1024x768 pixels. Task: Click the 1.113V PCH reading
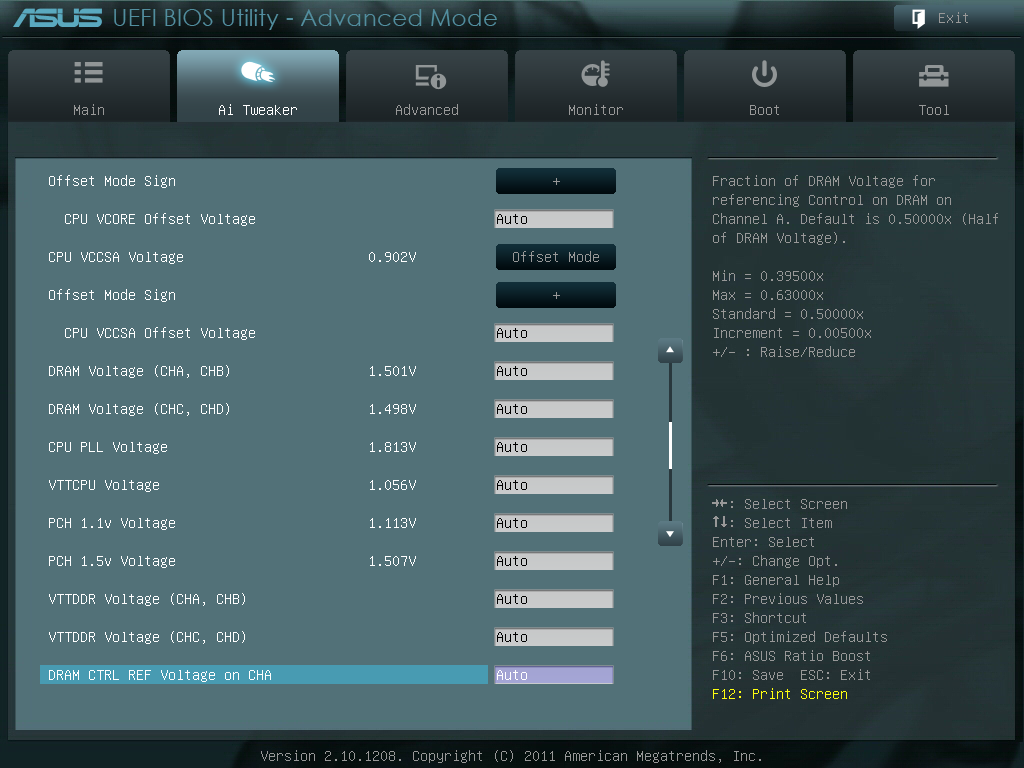(392, 523)
